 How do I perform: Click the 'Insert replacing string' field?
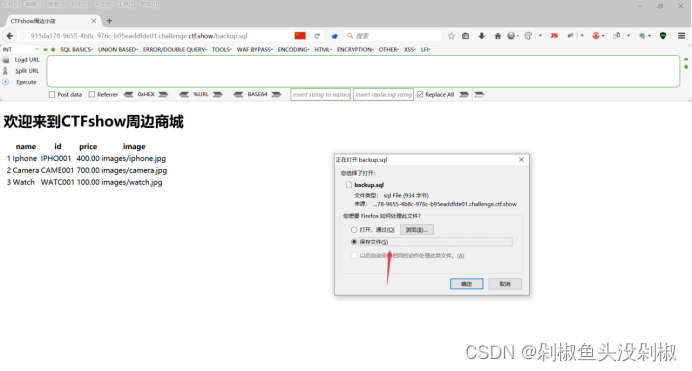tap(384, 94)
